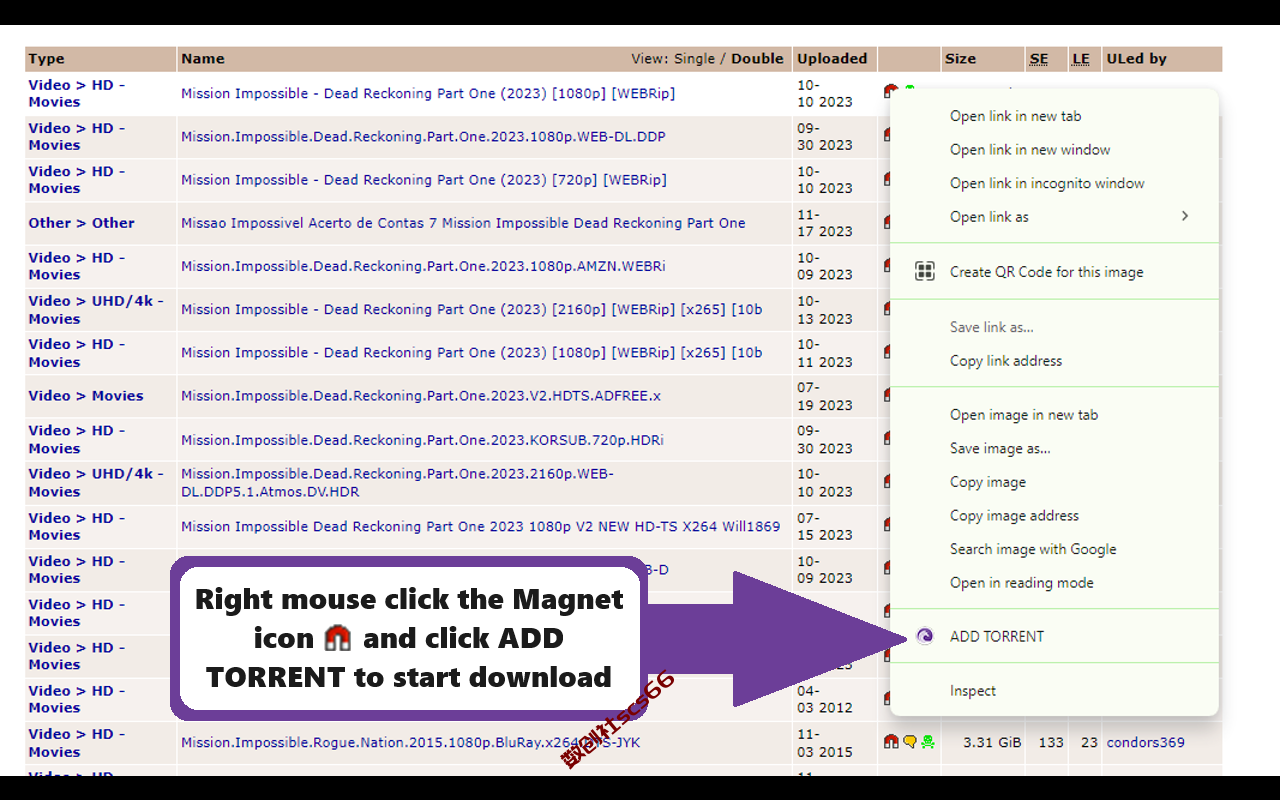Click the upload date 10-13 2023

824,310
